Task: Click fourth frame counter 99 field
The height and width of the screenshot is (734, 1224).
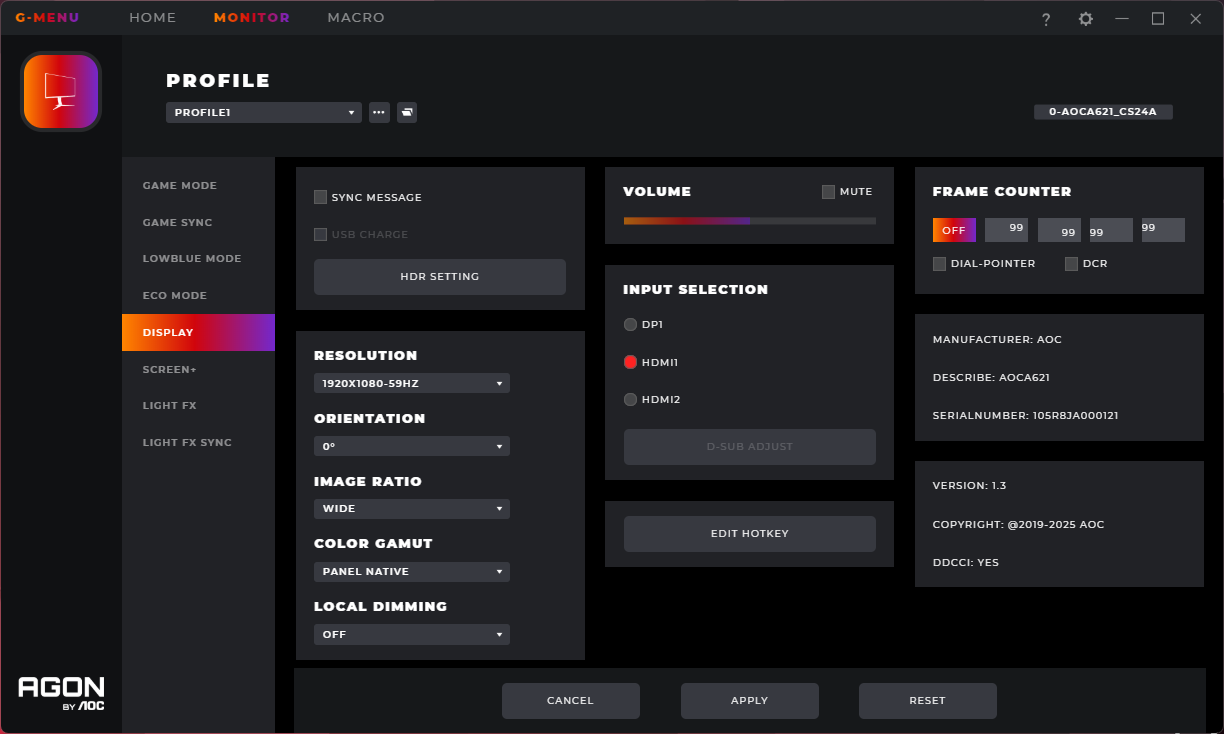Action: [x=1163, y=230]
